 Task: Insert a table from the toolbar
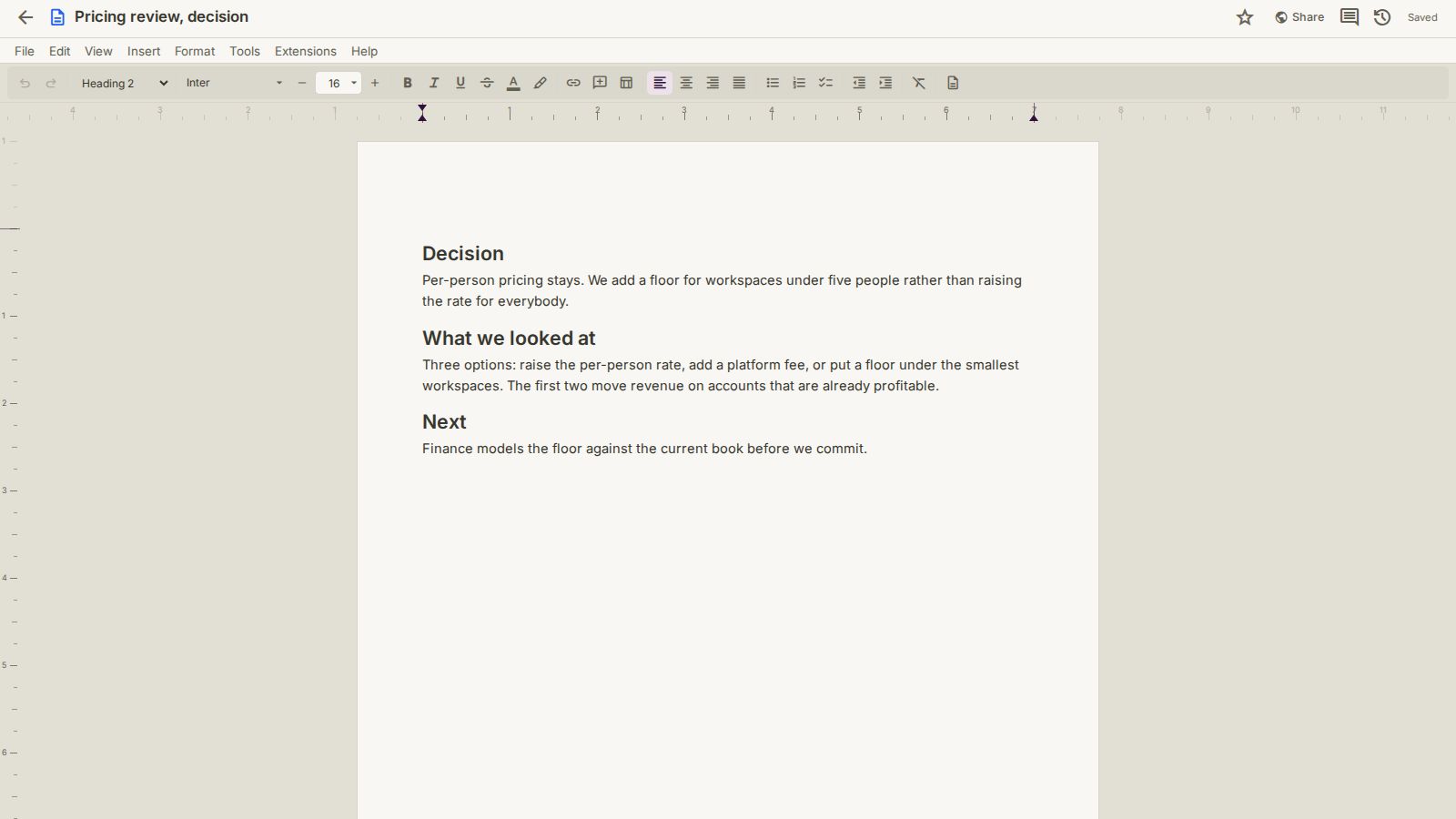626,83
